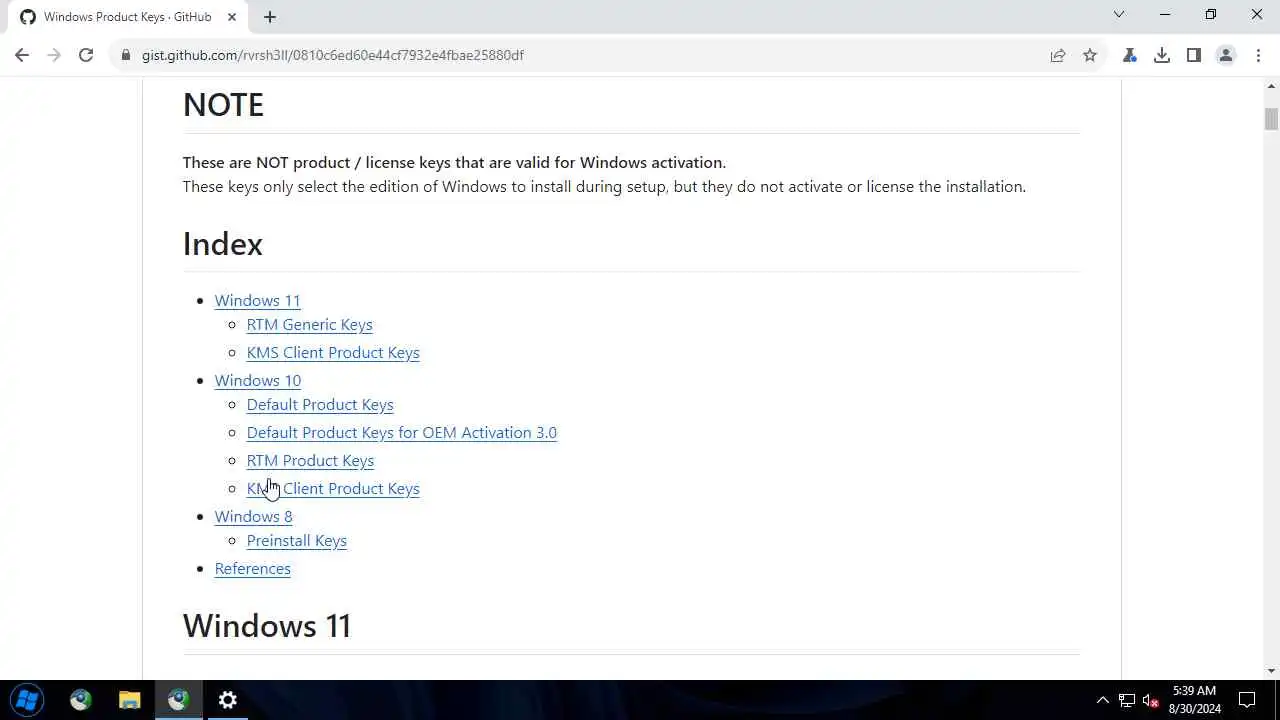The width and height of the screenshot is (1280, 720).
Task: Click the scrollbar down arrow
Action: pyautogui.click(x=1271, y=671)
